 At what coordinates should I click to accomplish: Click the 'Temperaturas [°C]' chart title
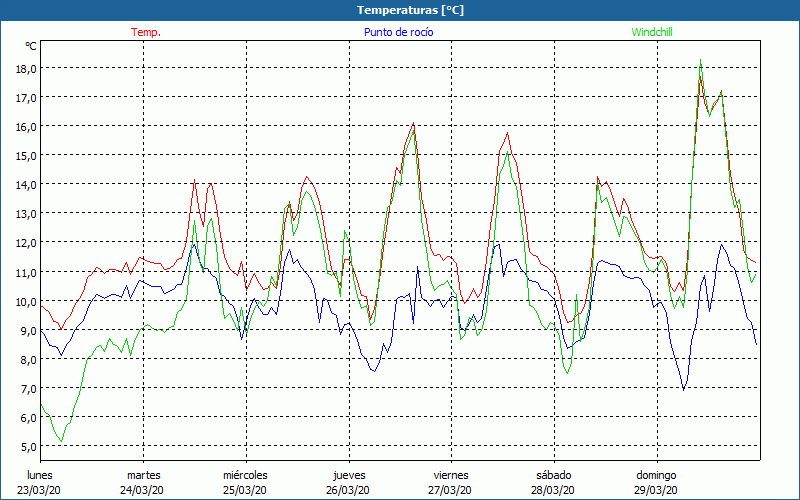click(x=410, y=10)
